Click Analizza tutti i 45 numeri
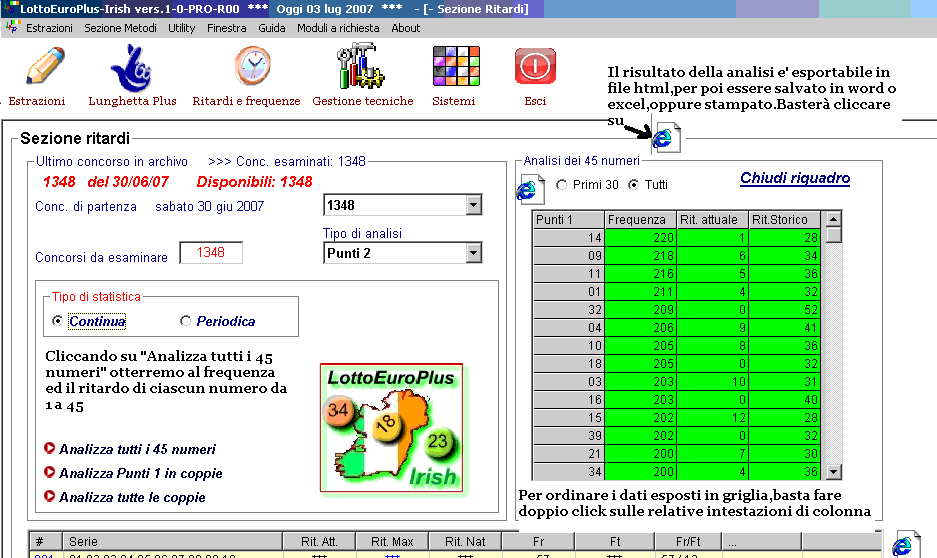The image size is (937, 558). [x=137, y=449]
